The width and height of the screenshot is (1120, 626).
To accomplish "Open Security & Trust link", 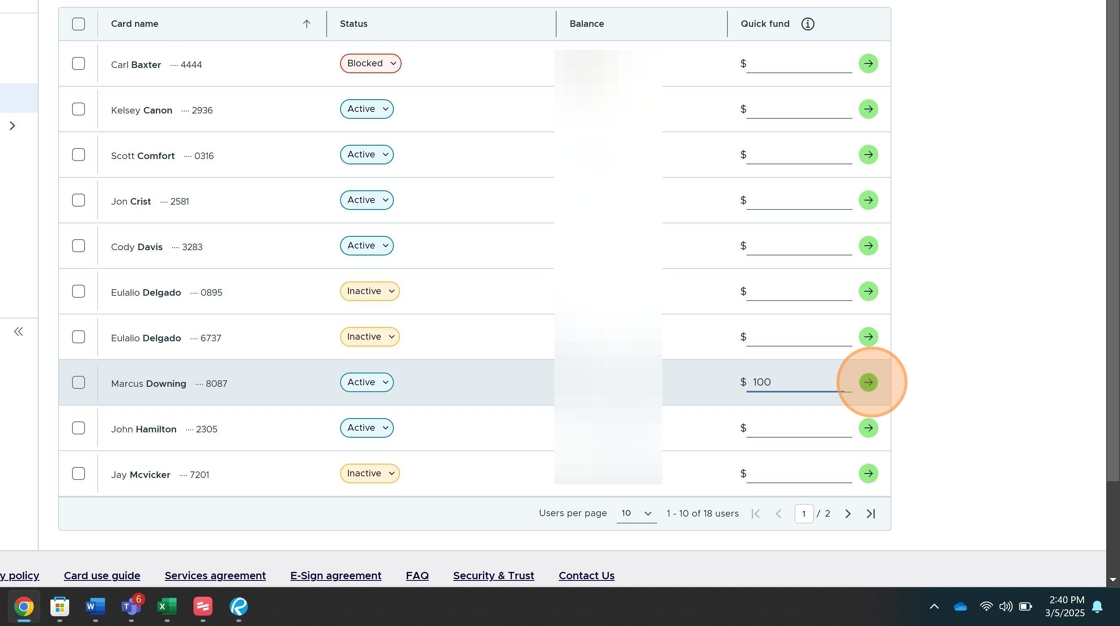I will pos(494,575).
